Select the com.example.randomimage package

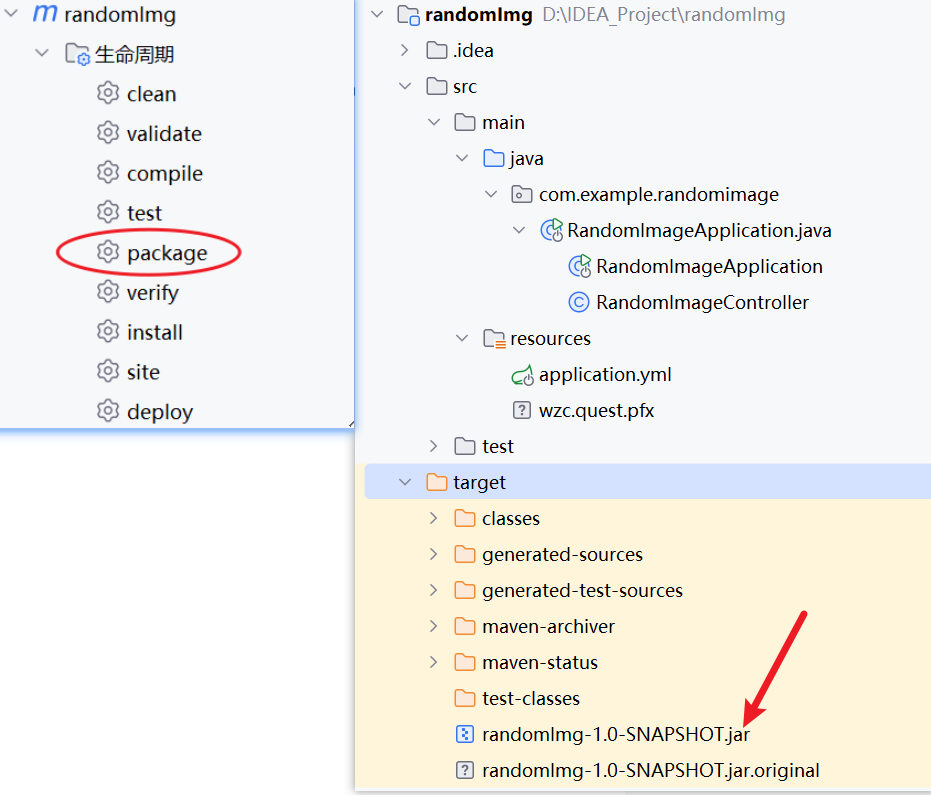tap(658, 195)
